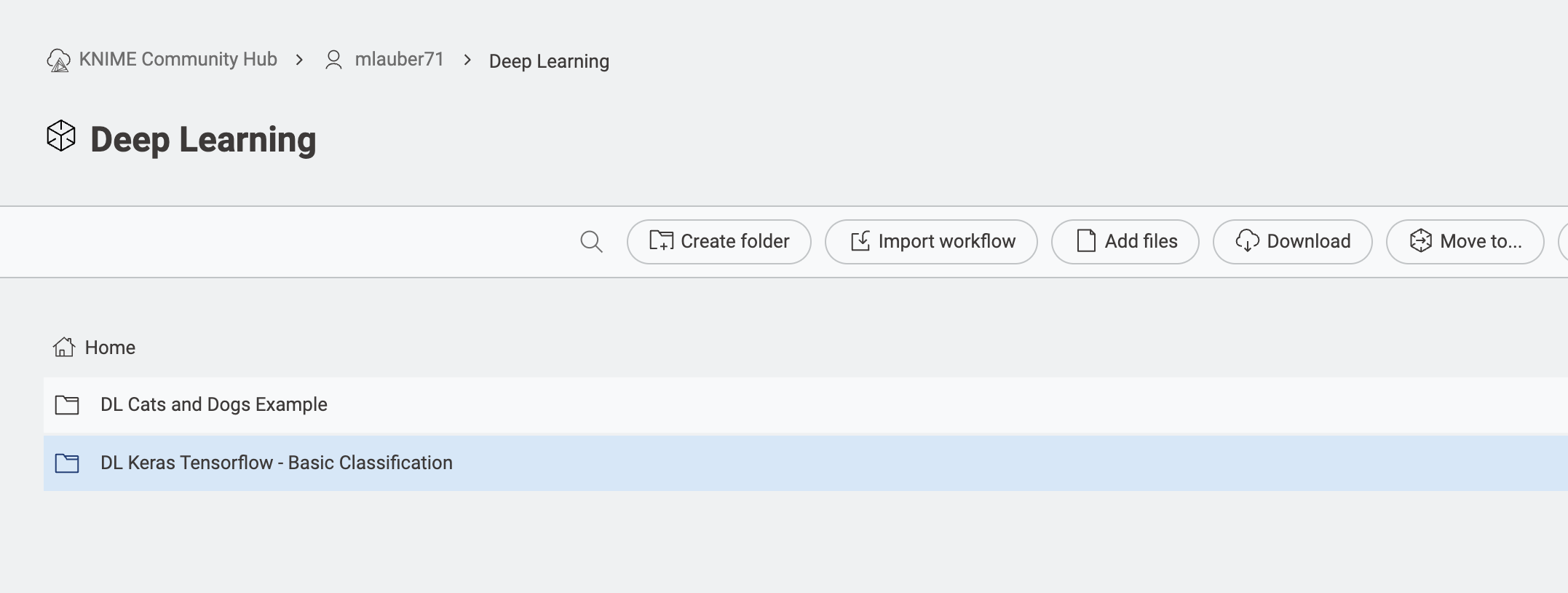Click the Import workflow button
This screenshot has height=593, width=1568.
click(x=931, y=242)
